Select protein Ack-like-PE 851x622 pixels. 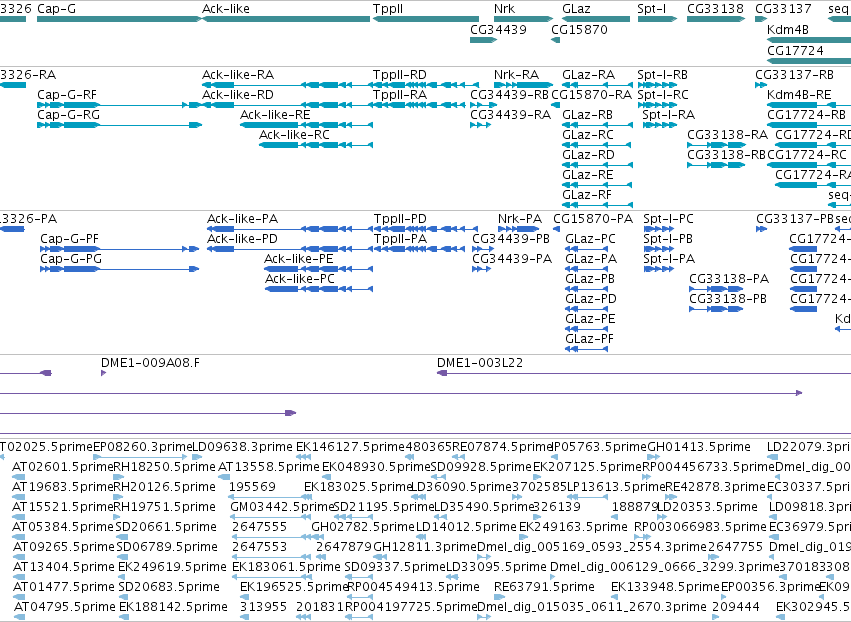(x=299, y=259)
